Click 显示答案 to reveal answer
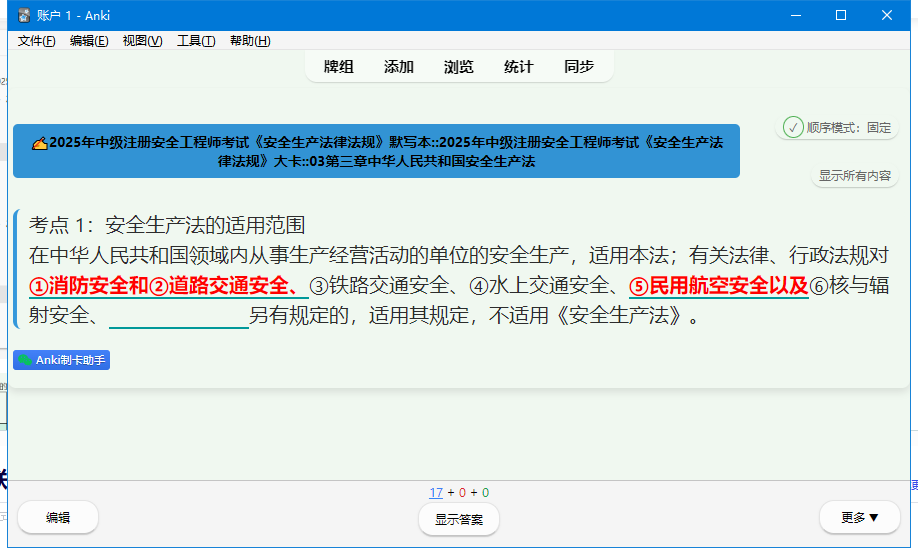 459,519
